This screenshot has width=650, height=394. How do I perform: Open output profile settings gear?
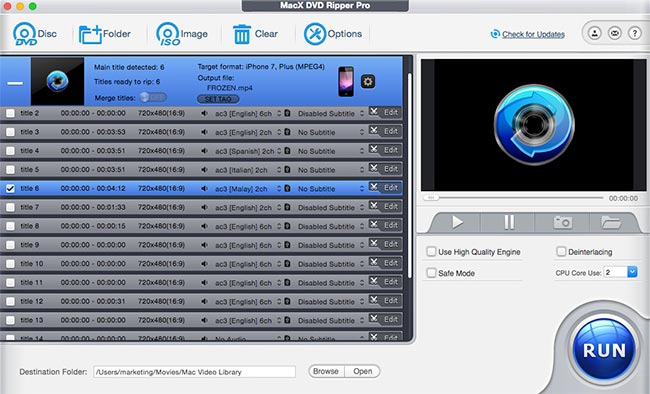368,81
